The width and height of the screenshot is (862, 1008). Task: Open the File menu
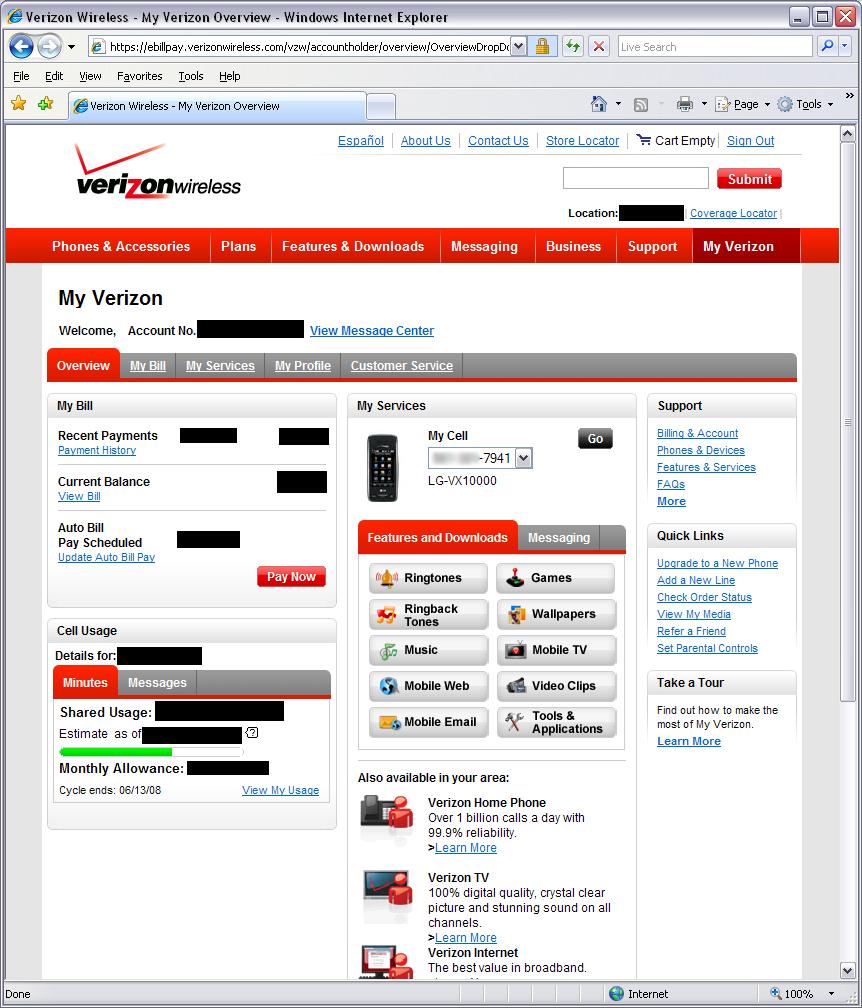21,76
